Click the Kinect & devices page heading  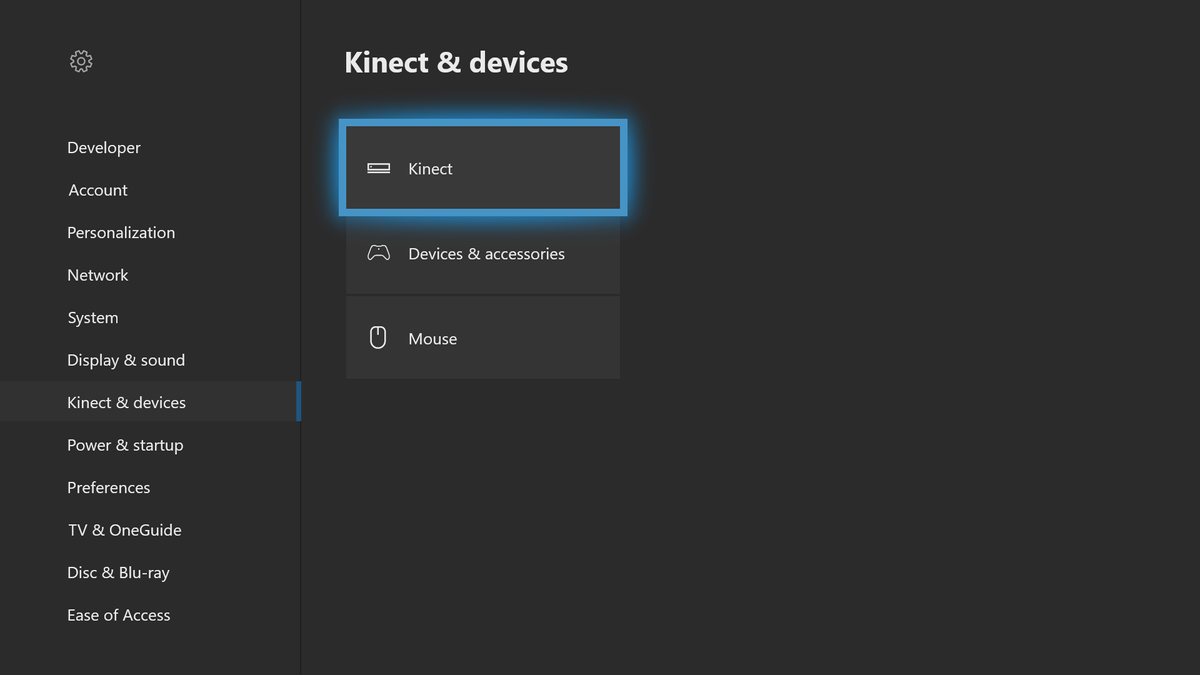point(456,62)
